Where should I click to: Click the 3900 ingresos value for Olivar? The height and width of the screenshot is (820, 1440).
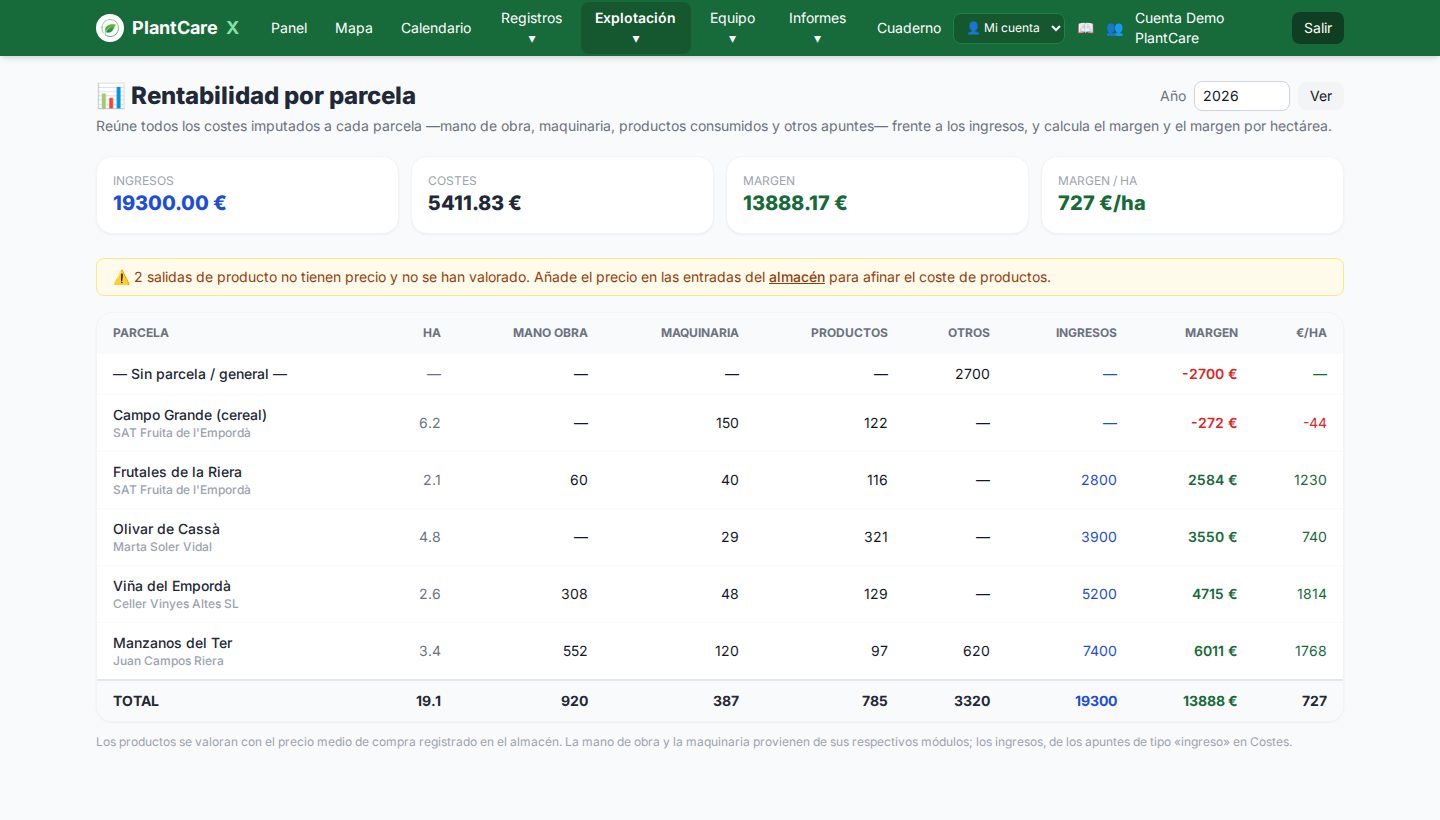click(1099, 537)
